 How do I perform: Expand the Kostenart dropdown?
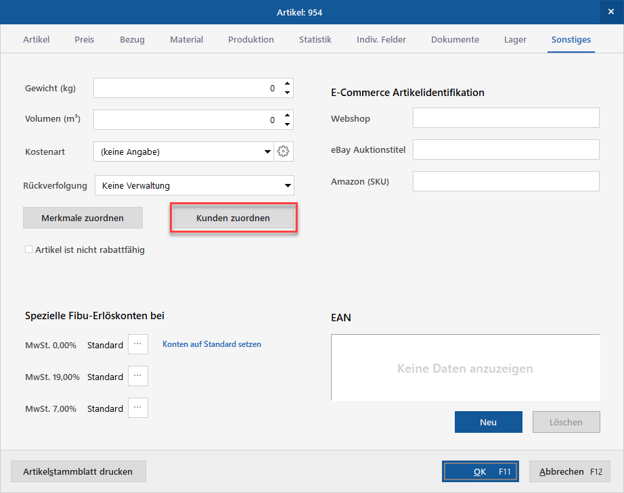point(267,152)
